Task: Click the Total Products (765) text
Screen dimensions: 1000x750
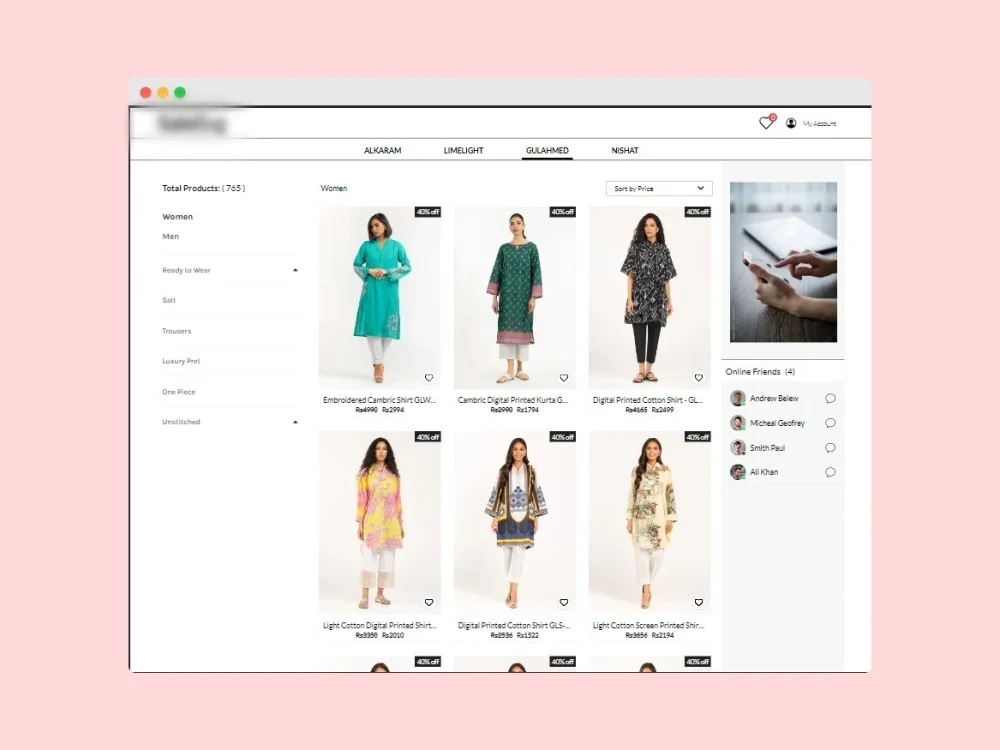Action: 203,188
